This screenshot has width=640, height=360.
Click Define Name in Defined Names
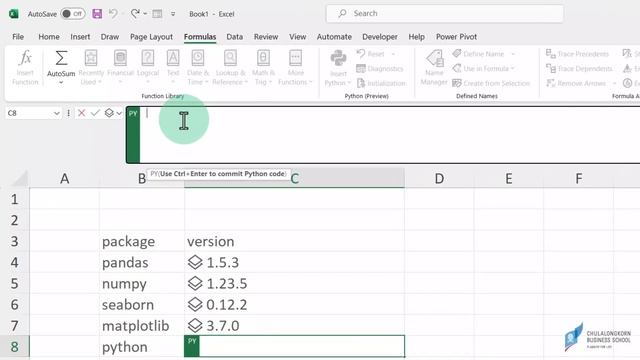point(478,54)
